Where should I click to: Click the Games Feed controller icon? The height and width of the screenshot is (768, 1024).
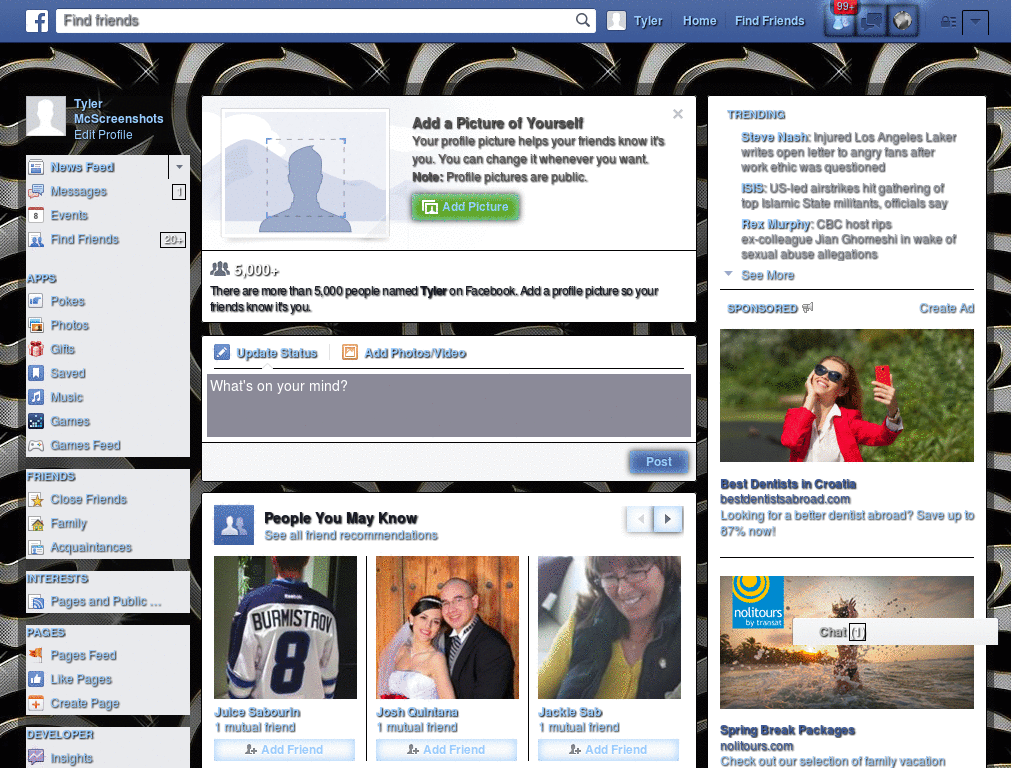pyautogui.click(x=36, y=445)
